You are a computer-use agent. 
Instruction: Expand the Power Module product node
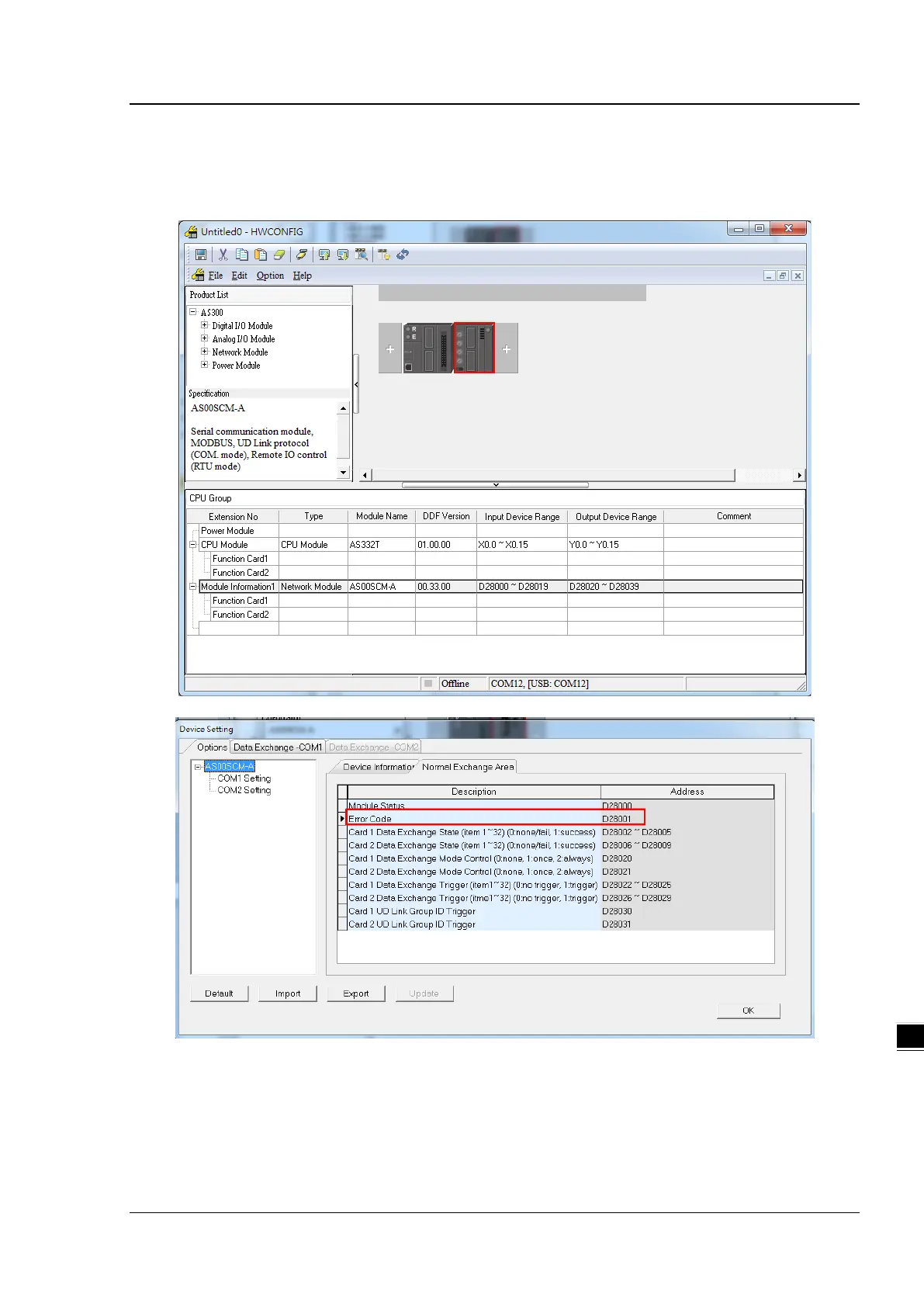point(205,365)
